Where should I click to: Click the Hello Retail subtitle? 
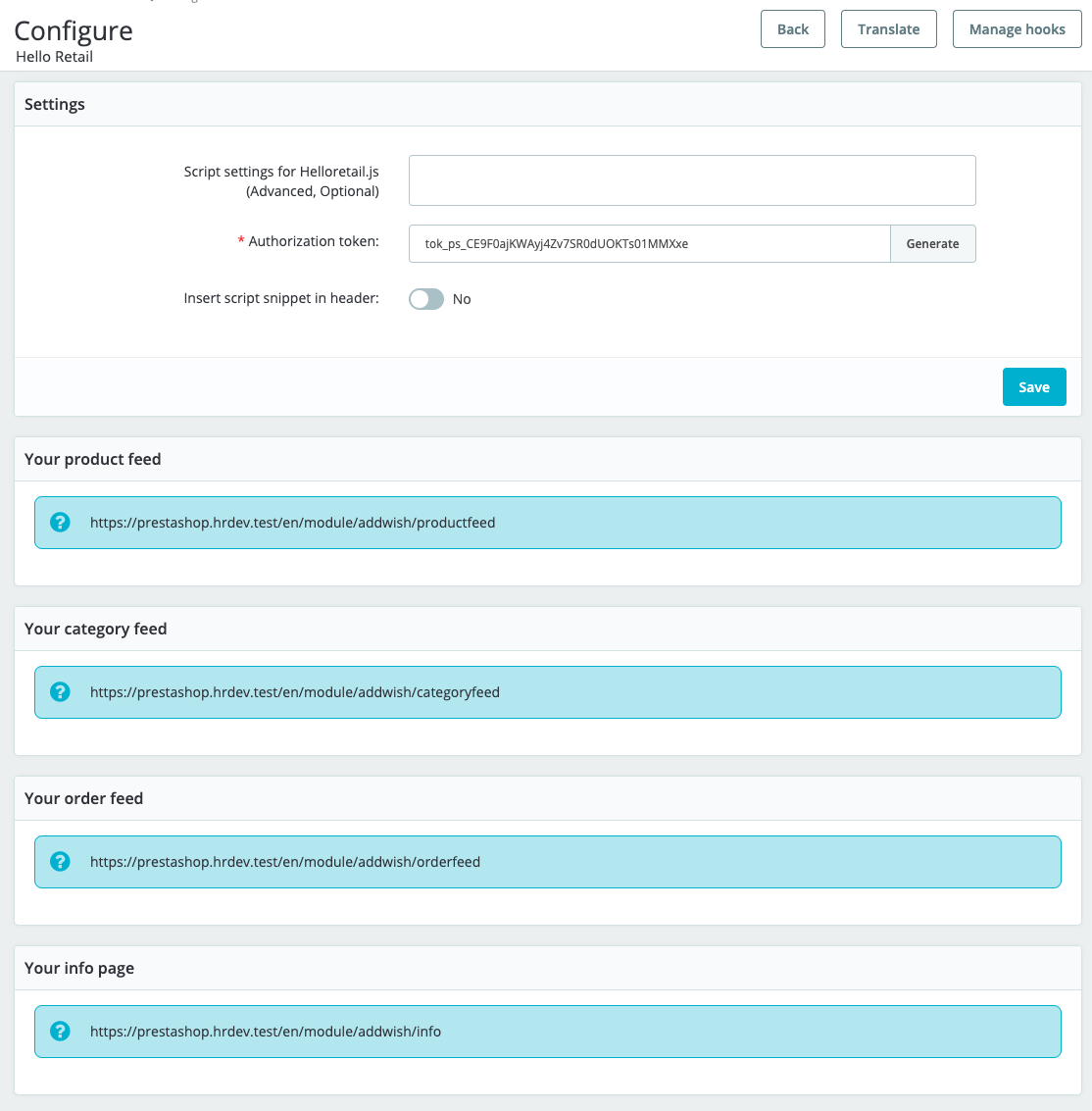[54, 57]
